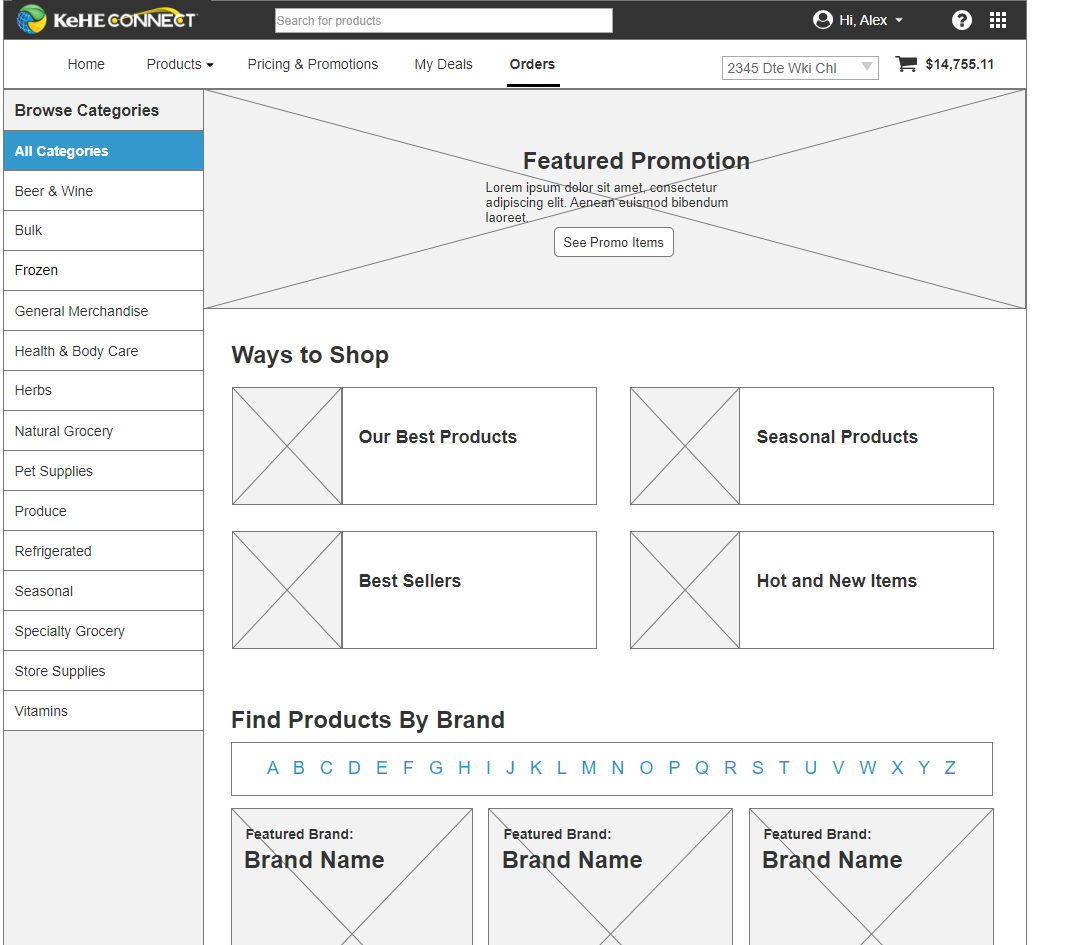The height and width of the screenshot is (945, 1073).
Task: Select the Frozen category
Action: click(103, 270)
